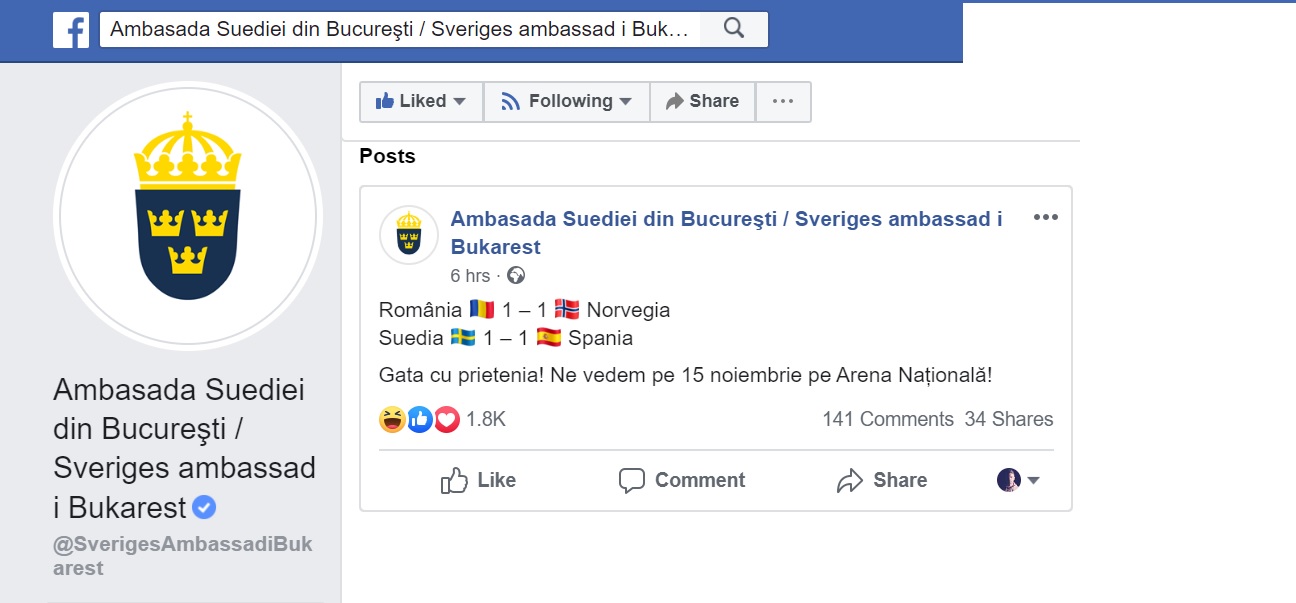Image resolution: width=1296 pixels, height=603 pixels.
Task: Like the embassy's post
Action: 478,480
